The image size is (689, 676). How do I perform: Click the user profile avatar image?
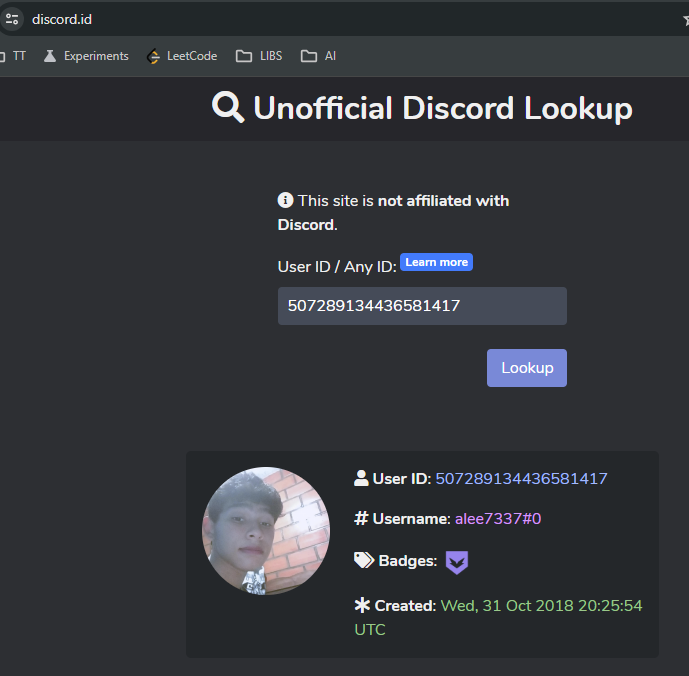click(x=266, y=531)
